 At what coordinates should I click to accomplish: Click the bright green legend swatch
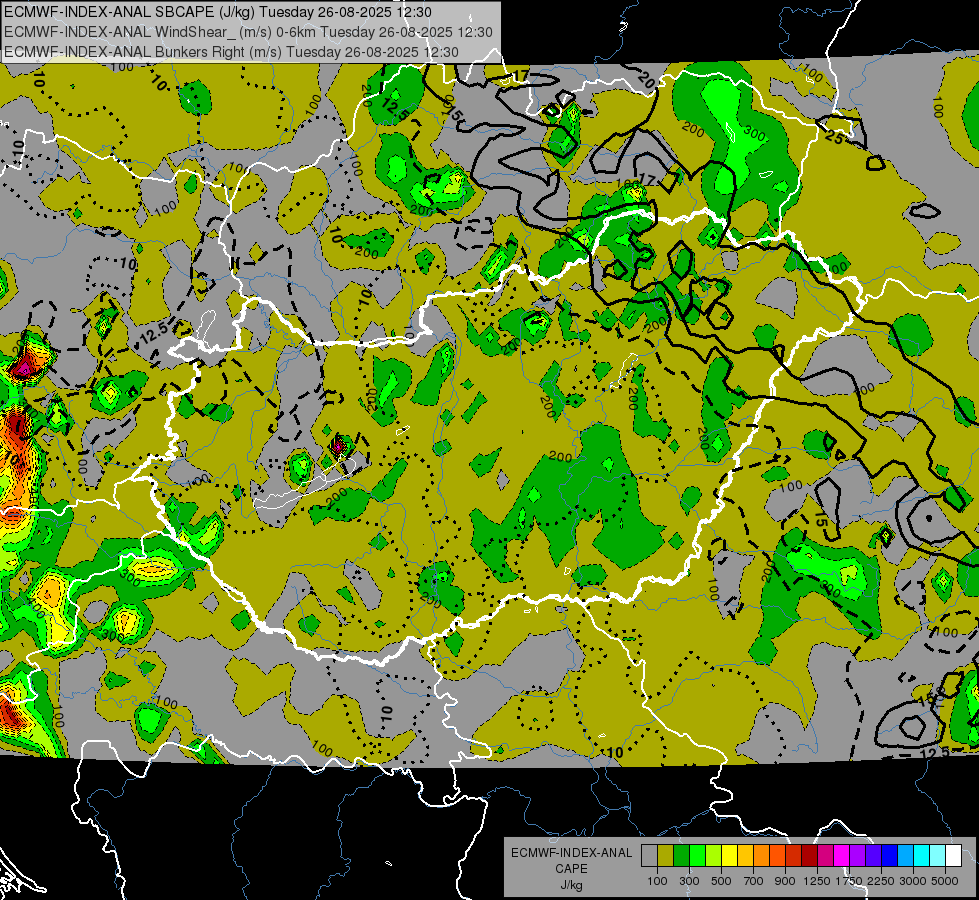[697, 856]
